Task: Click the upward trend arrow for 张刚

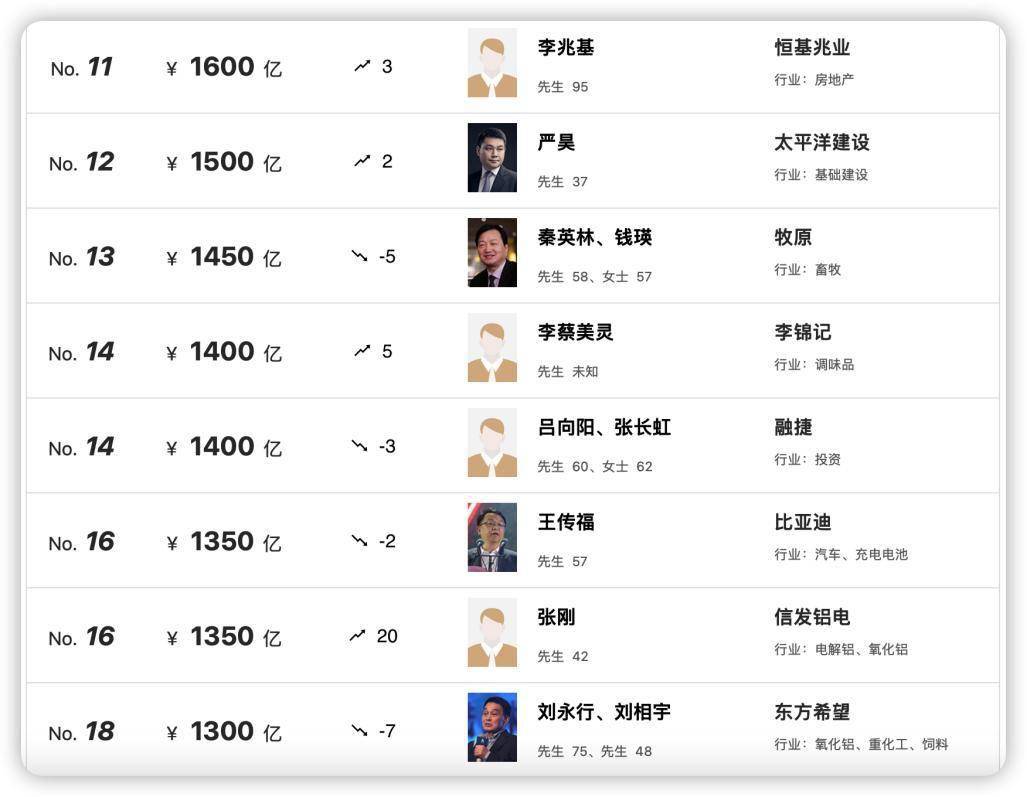Action: 358,636
